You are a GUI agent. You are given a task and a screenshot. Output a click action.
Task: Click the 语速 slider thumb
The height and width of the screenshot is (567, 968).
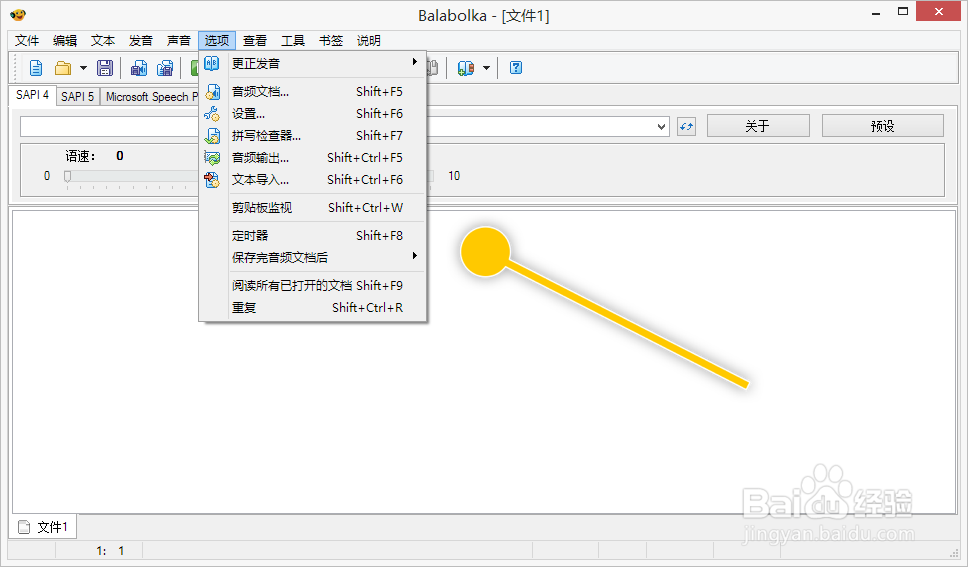tap(67, 177)
